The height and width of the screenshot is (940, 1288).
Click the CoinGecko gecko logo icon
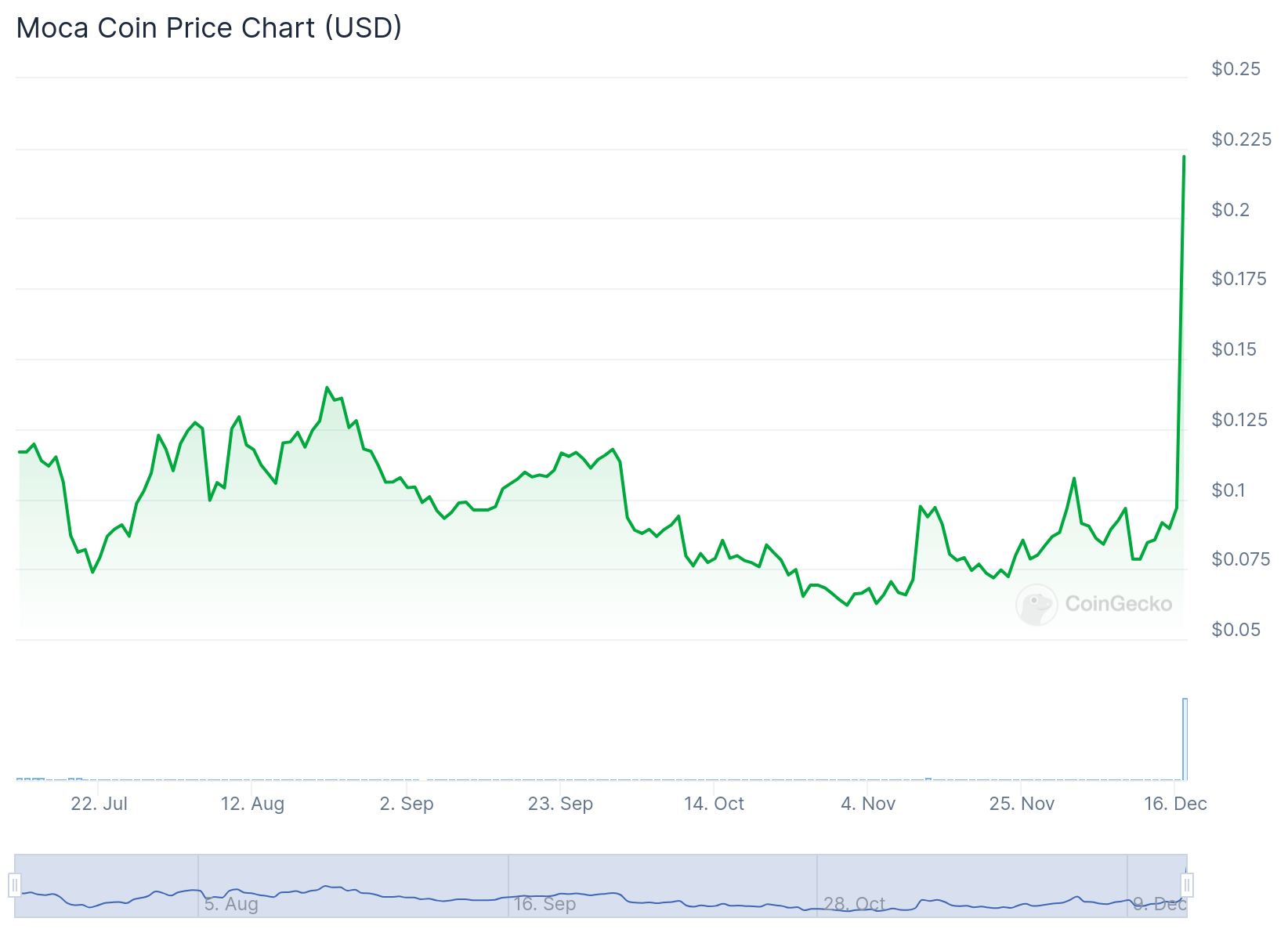click(x=1036, y=604)
